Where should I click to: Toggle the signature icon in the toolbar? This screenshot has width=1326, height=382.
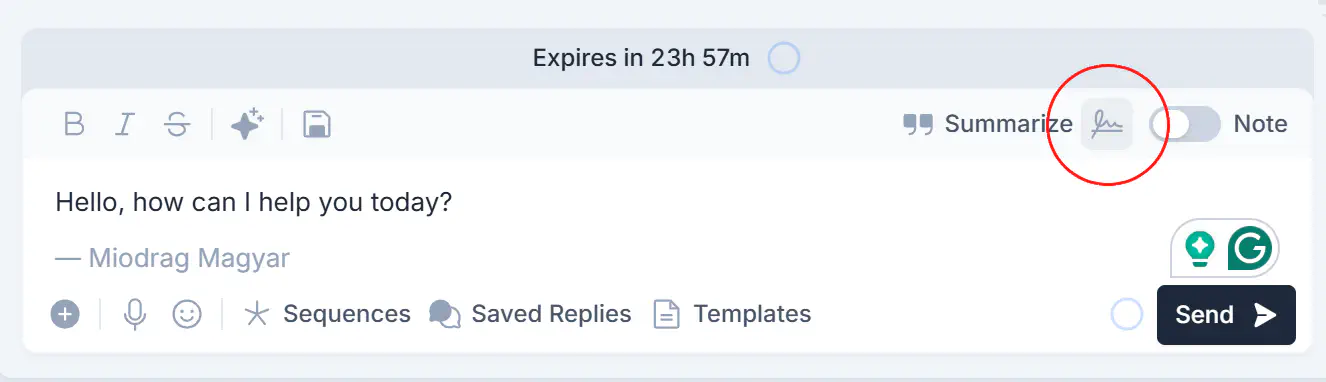(x=1107, y=125)
